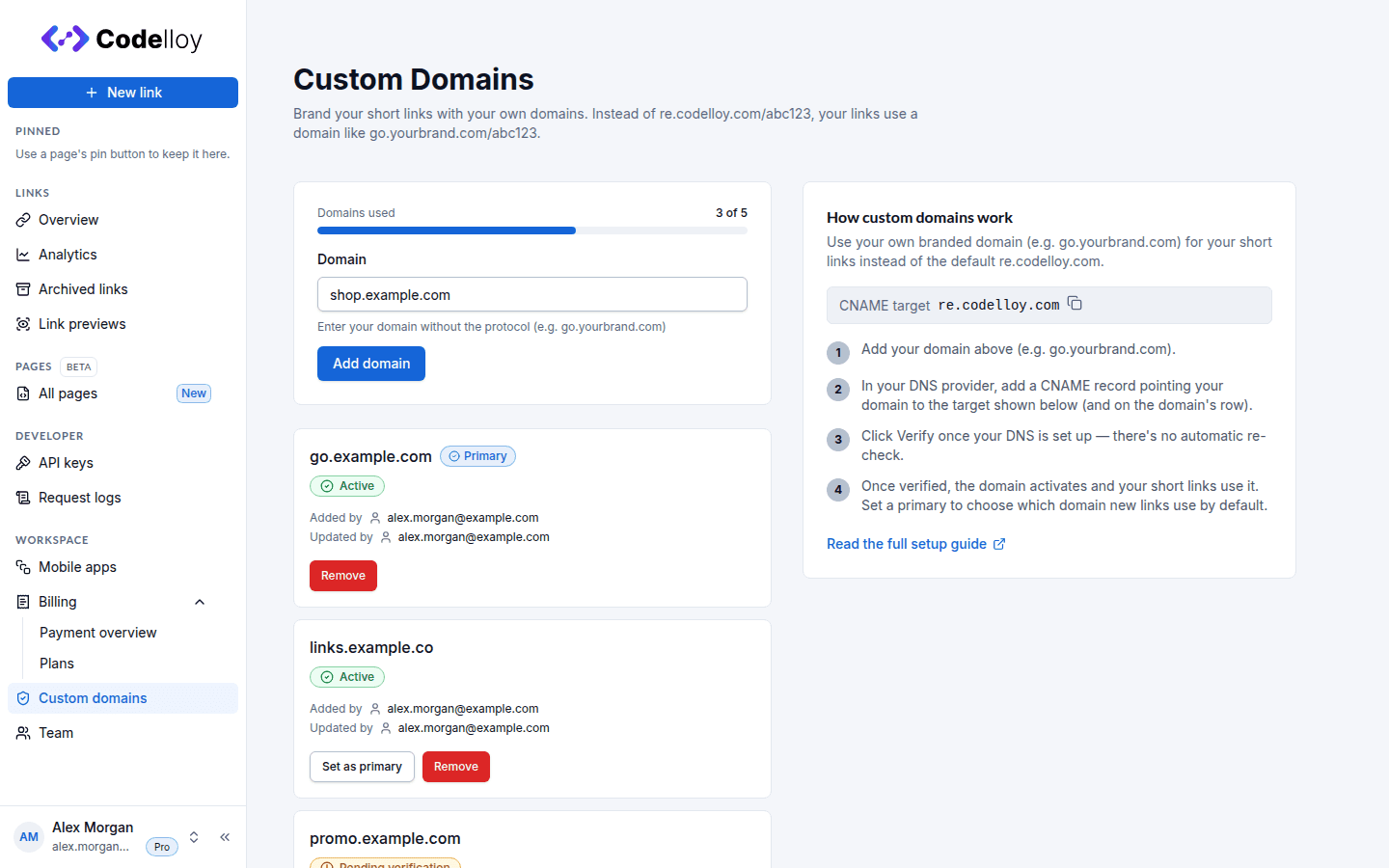Click the New badge beside All pages
The height and width of the screenshot is (868, 1389).
(x=194, y=393)
